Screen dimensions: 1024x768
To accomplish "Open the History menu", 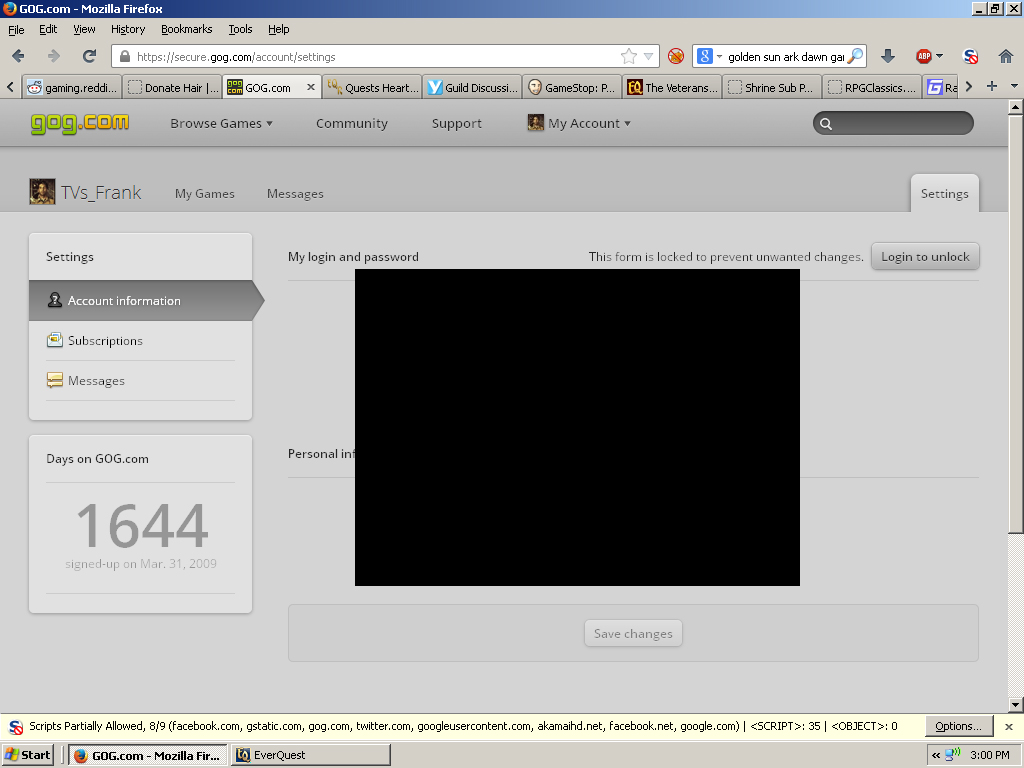I will tap(128, 29).
